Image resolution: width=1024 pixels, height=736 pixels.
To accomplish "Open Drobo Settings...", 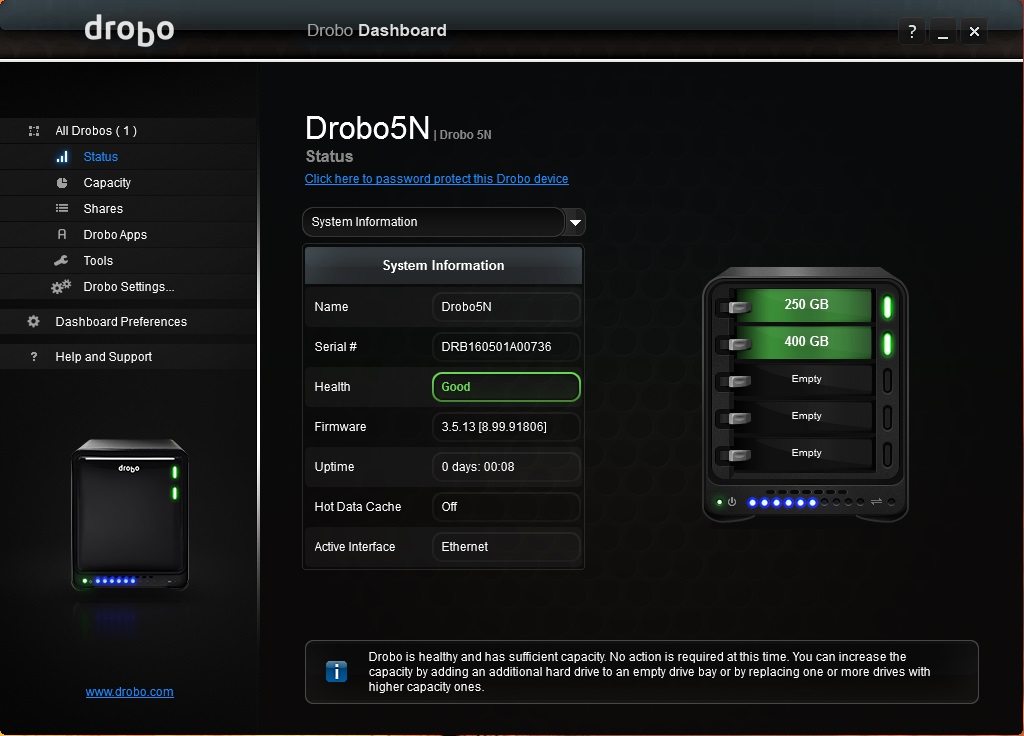I will pos(129,287).
